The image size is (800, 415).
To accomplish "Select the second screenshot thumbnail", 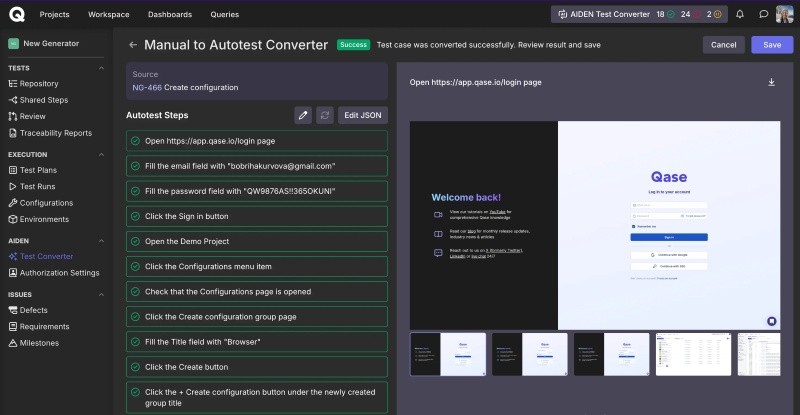I will tap(530, 354).
